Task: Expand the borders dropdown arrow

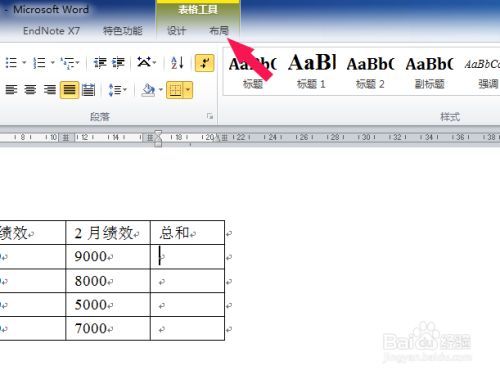Action: (188, 90)
